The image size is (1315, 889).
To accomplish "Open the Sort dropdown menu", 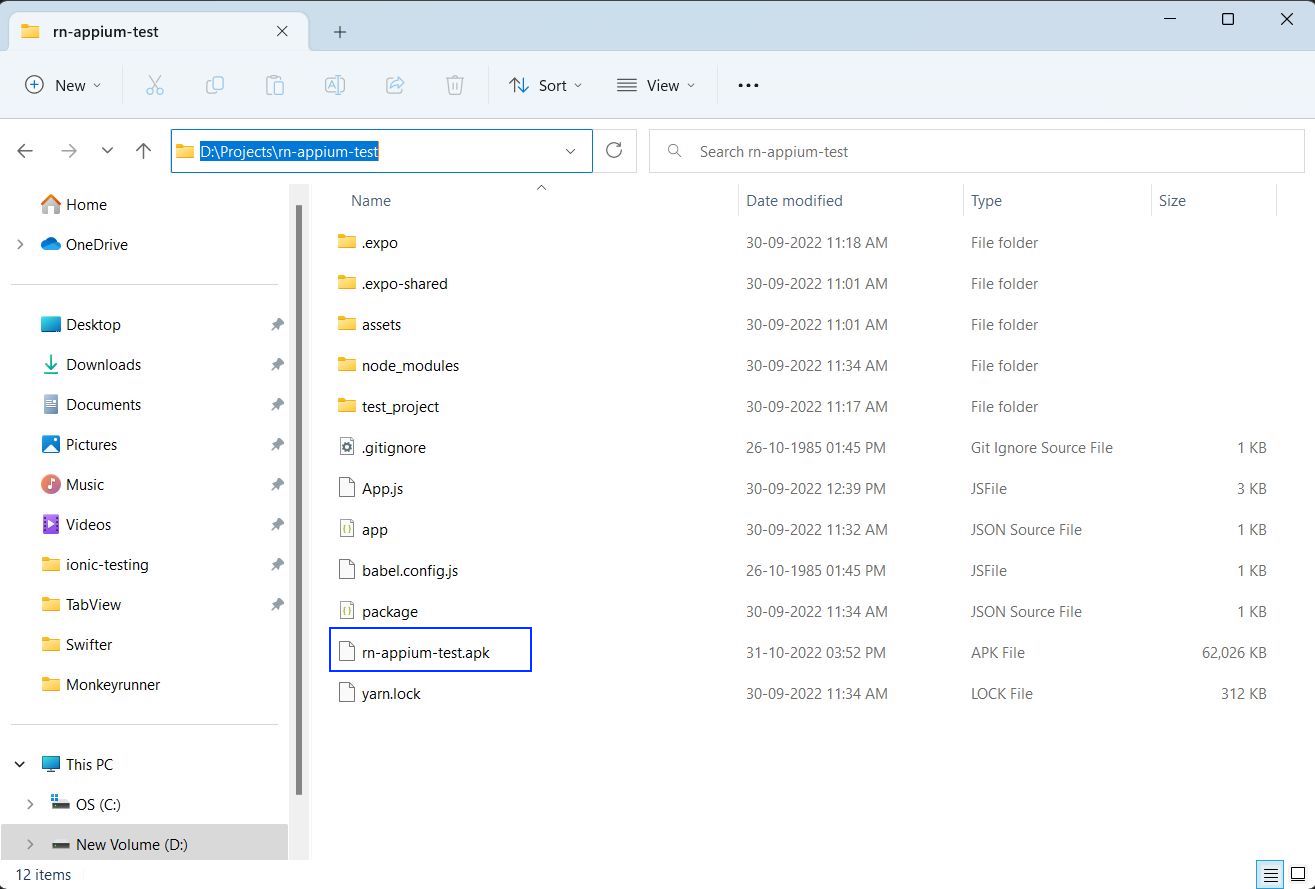I will tap(545, 86).
